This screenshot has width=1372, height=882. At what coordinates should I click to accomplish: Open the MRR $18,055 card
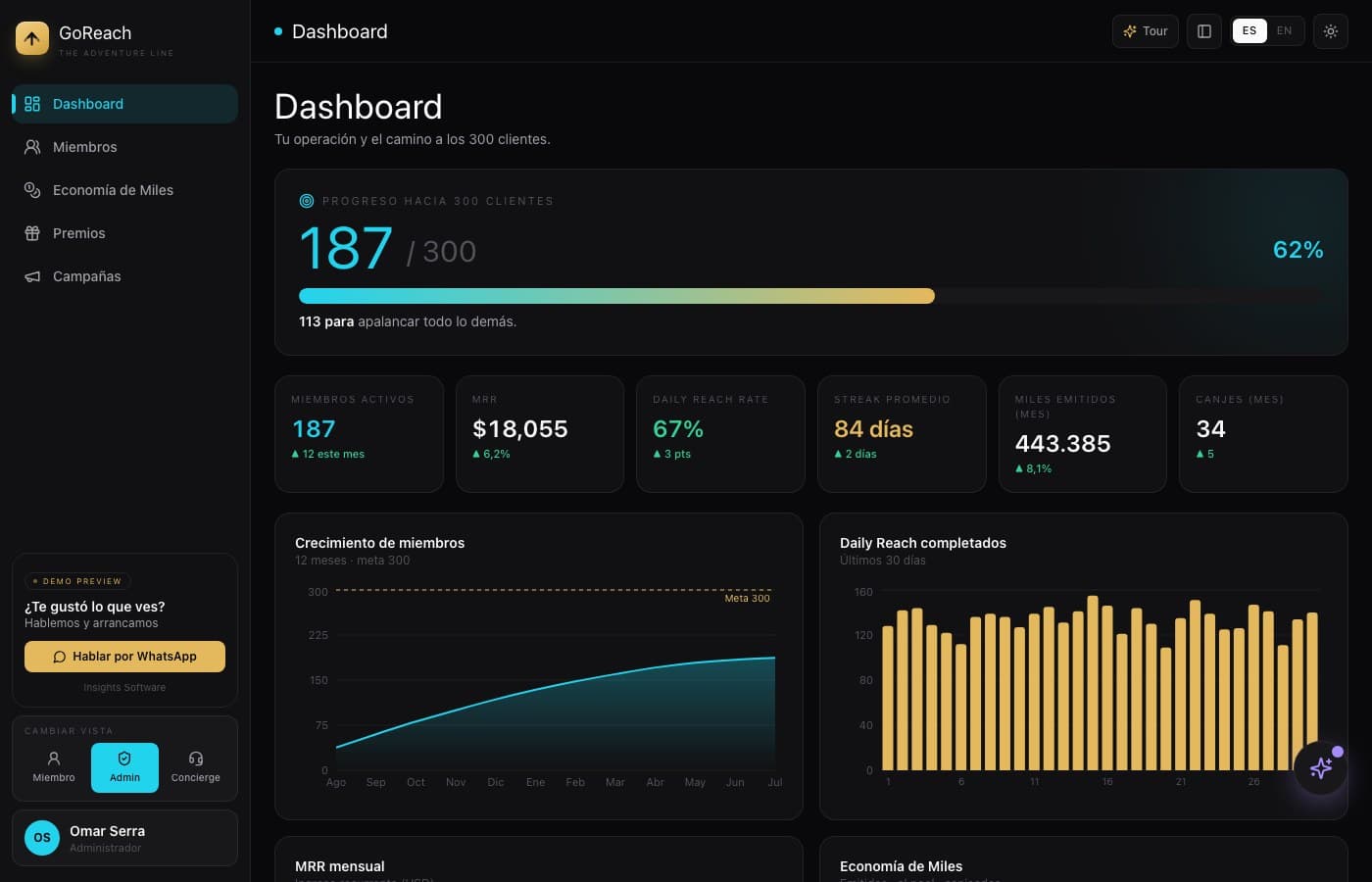[x=540, y=434]
